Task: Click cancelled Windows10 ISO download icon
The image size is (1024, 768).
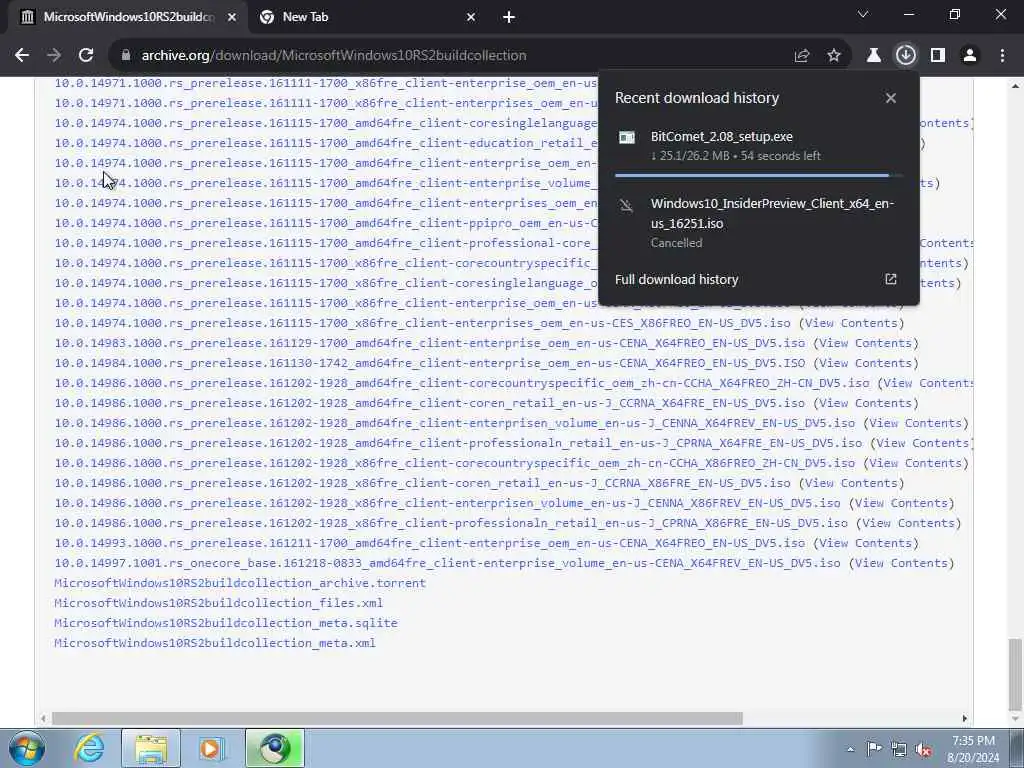Action: click(x=626, y=206)
